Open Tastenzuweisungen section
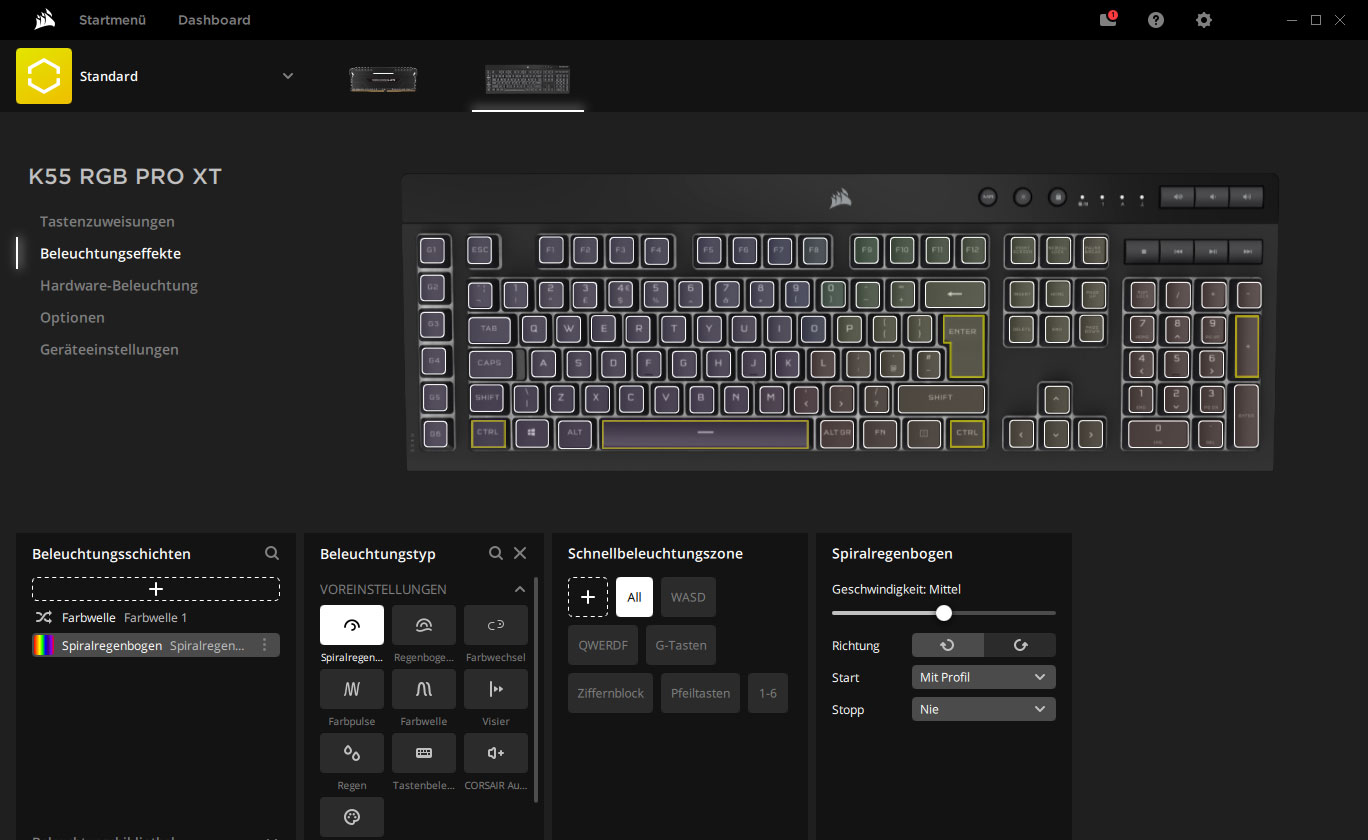The width and height of the screenshot is (1368, 840). (x=107, y=221)
